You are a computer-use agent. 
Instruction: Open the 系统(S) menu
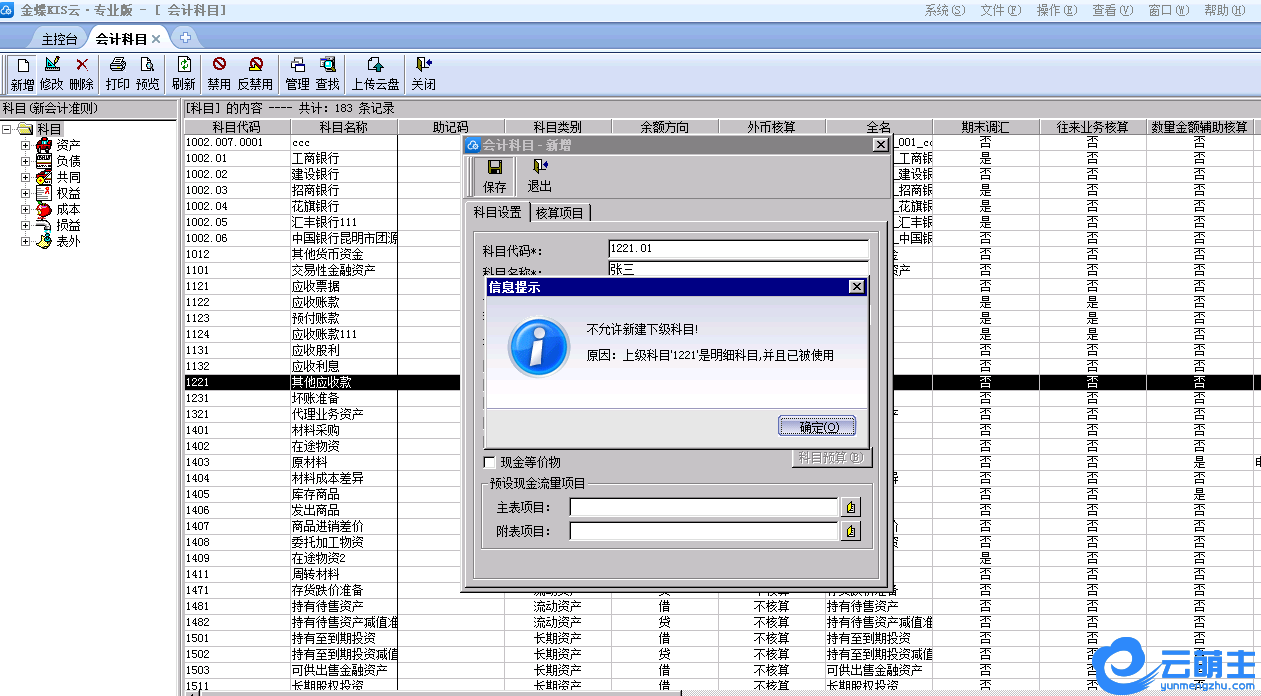point(944,10)
